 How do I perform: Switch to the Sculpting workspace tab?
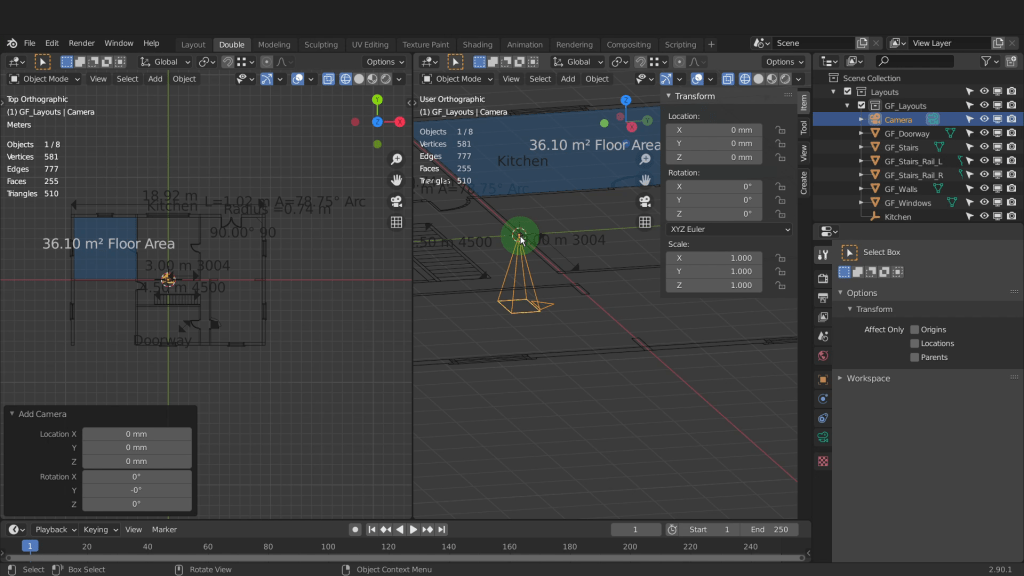coord(321,45)
